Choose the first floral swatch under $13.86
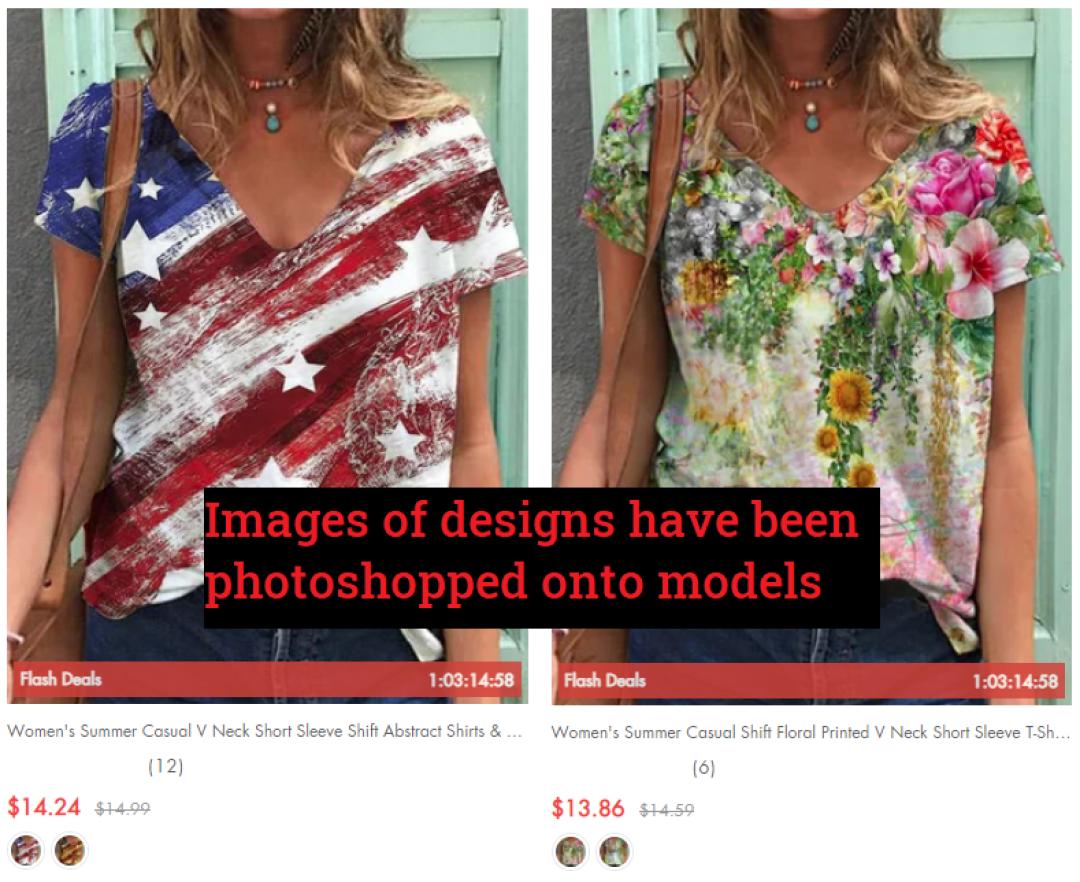Image resolution: width=1080 pixels, height=882 pixels. pos(570,851)
